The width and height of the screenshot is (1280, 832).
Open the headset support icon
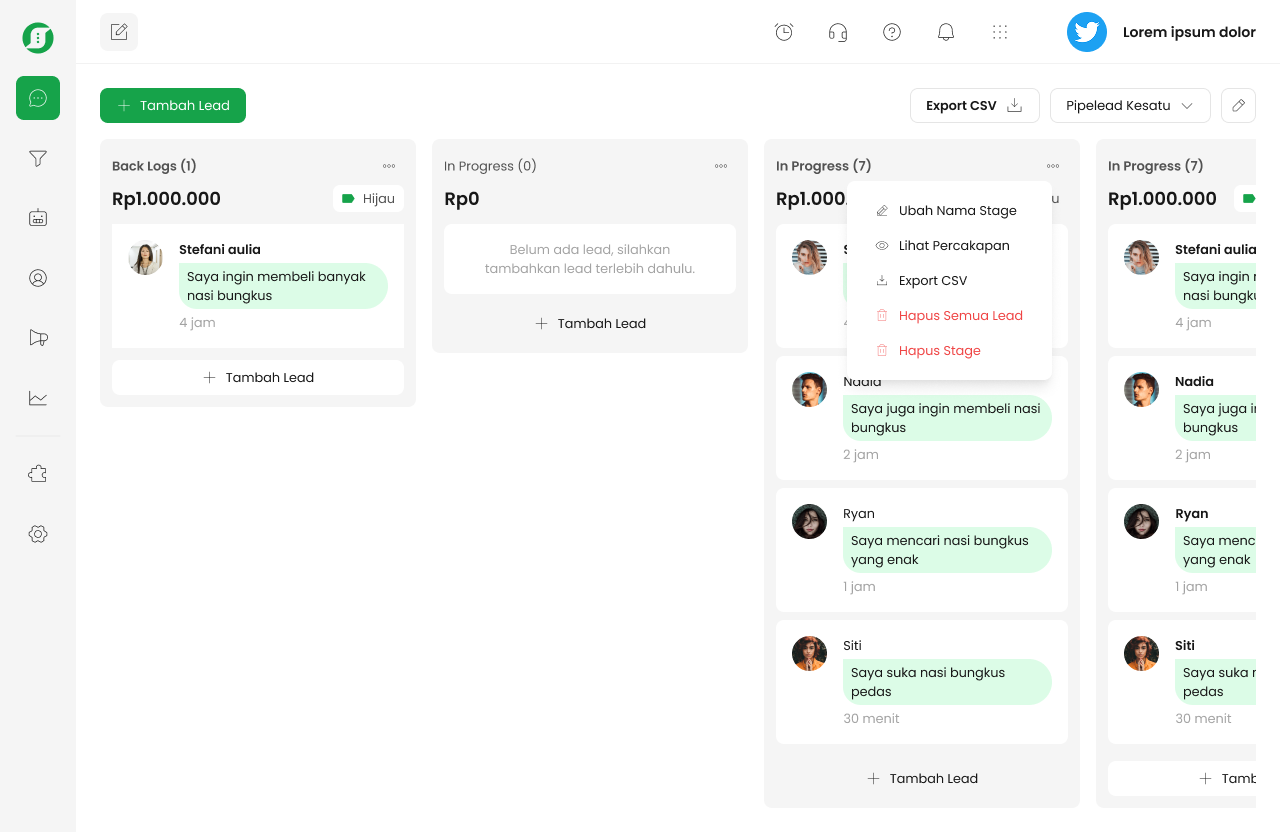(x=837, y=31)
